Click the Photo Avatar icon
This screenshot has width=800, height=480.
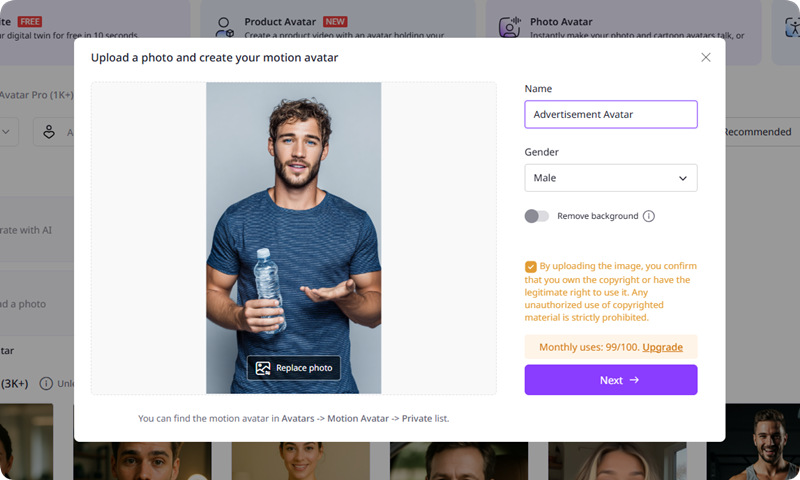509,27
